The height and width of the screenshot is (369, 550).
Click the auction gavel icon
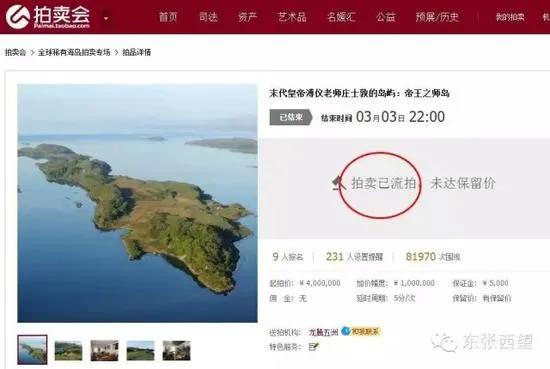pyautogui.click(x=340, y=183)
